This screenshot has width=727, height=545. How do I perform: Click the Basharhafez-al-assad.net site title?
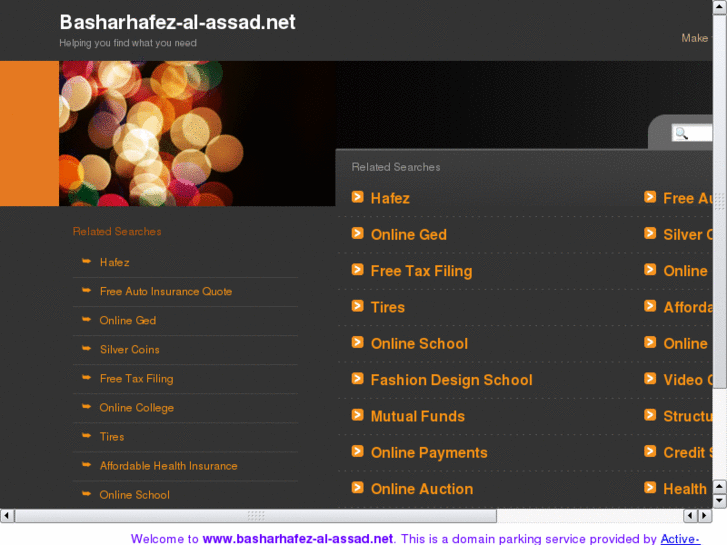pos(177,22)
